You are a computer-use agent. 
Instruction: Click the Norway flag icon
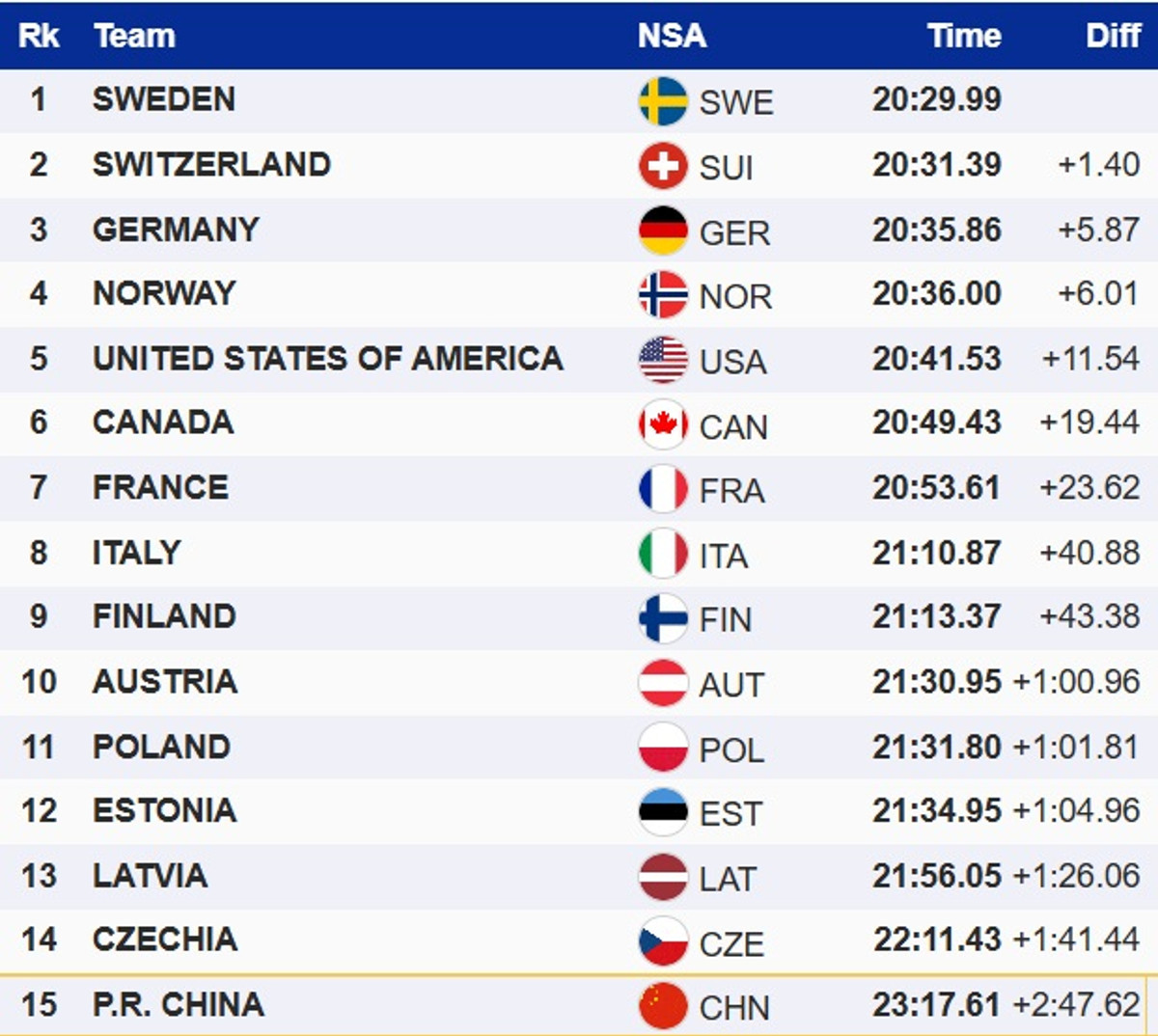(x=663, y=295)
